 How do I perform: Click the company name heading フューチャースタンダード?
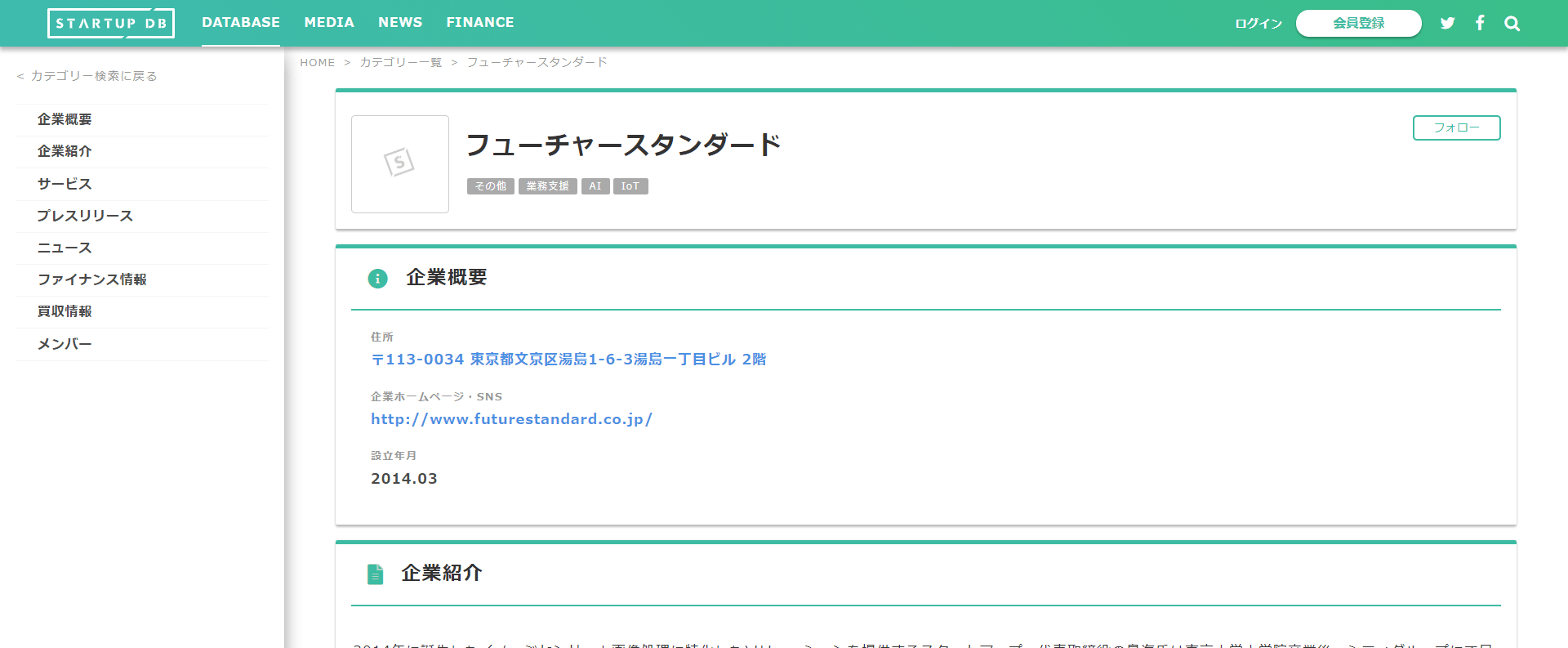(x=623, y=145)
